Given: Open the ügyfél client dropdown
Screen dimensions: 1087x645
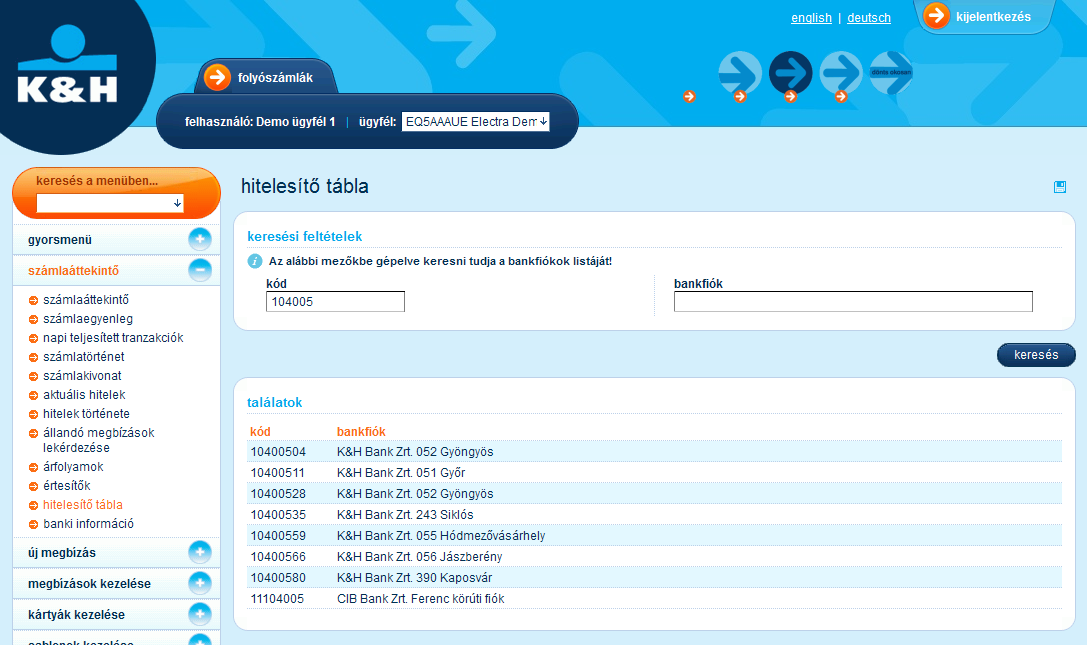Looking at the screenshot, I should 476,121.
